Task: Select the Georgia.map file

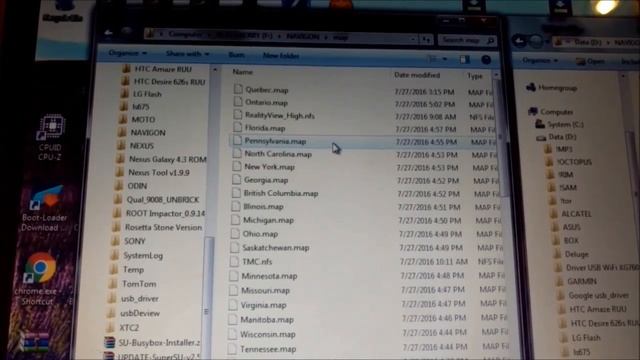Action: pos(266,180)
